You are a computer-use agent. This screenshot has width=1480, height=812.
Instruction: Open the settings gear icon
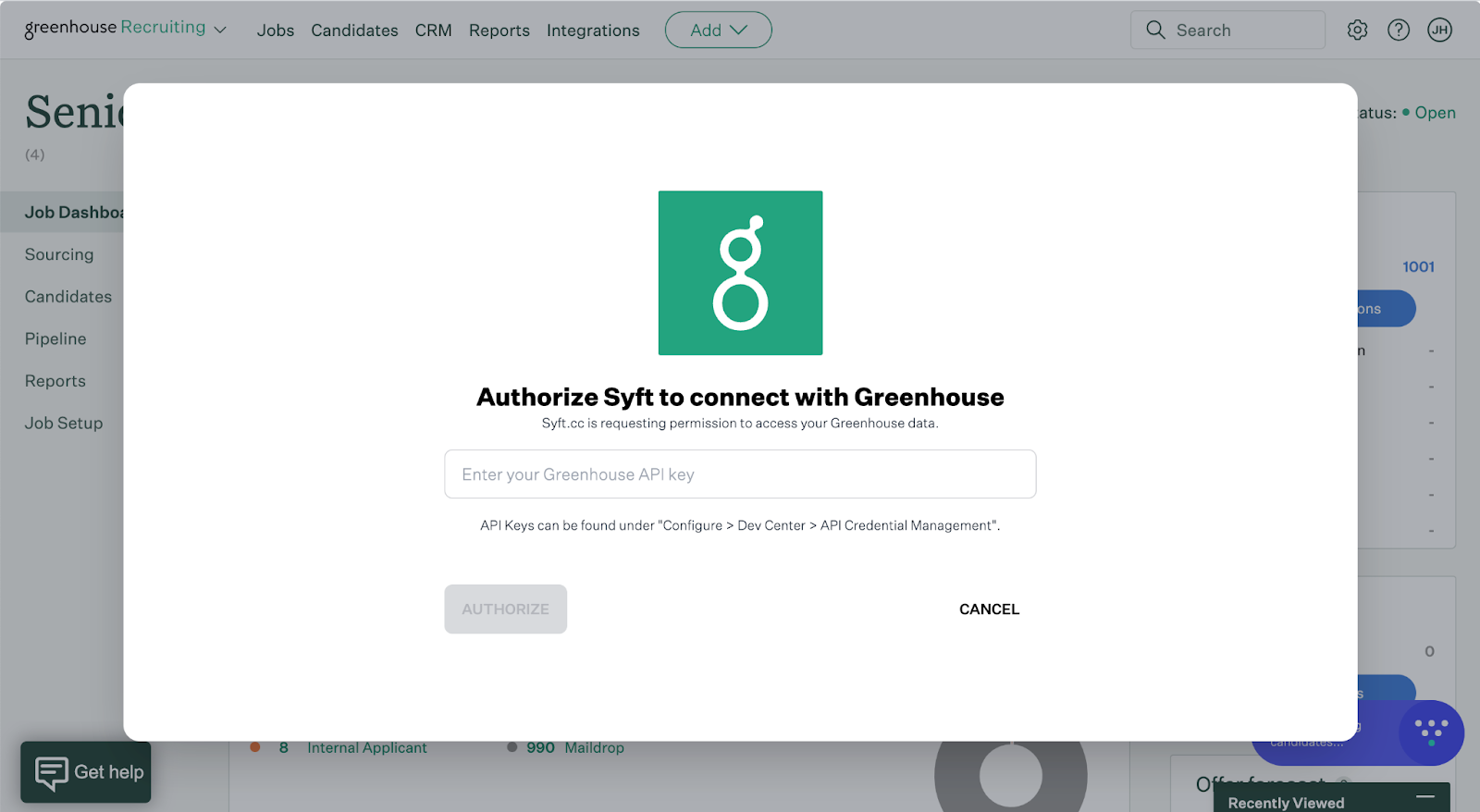click(1357, 30)
